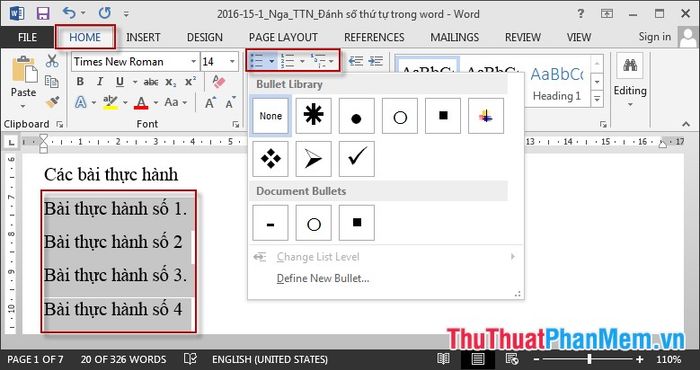Image resolution: width=700 pixels, height=370 pixels.
Task: Switch to Web Layout view
Action: click(512, 359)
